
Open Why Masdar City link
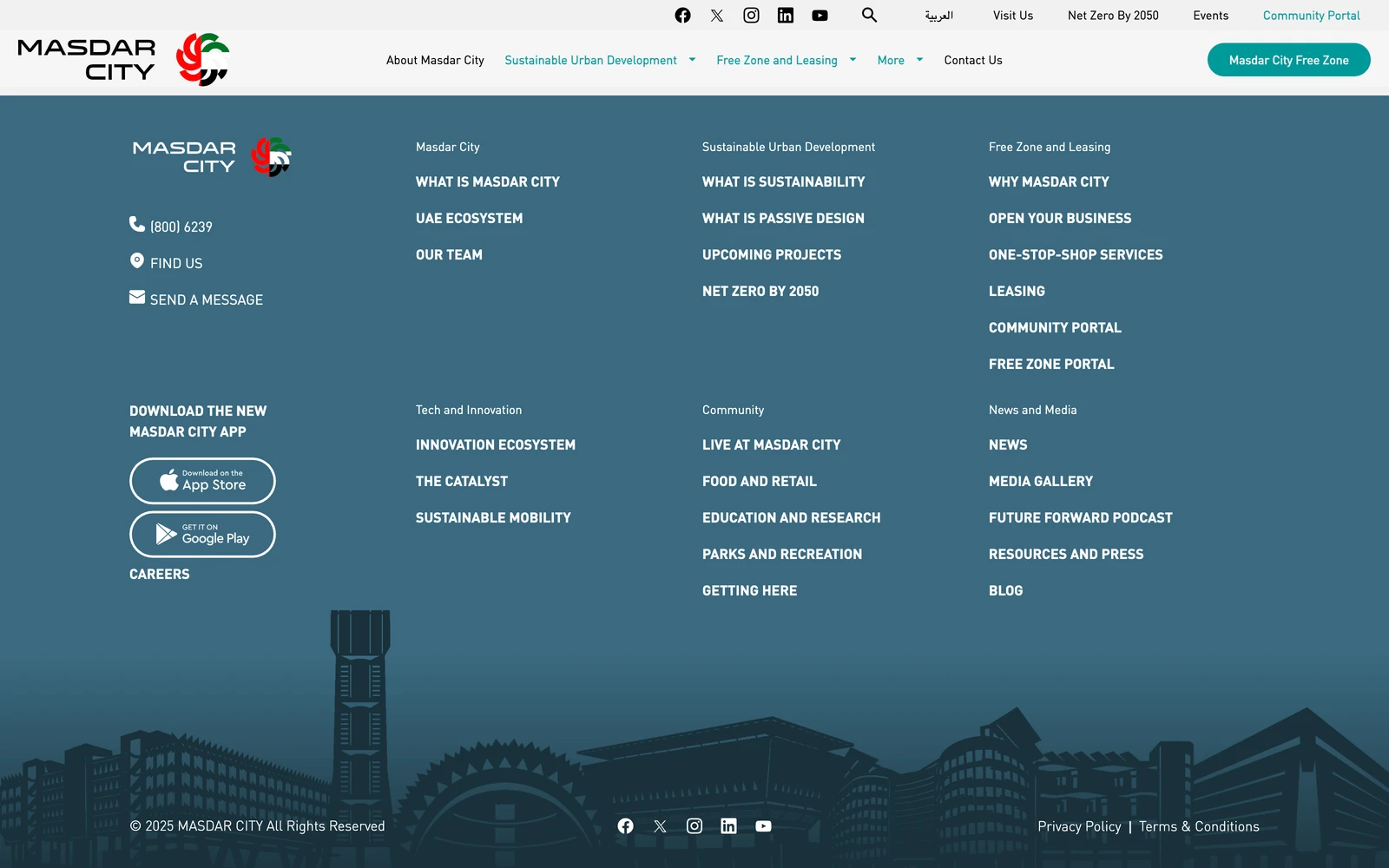1049,181
